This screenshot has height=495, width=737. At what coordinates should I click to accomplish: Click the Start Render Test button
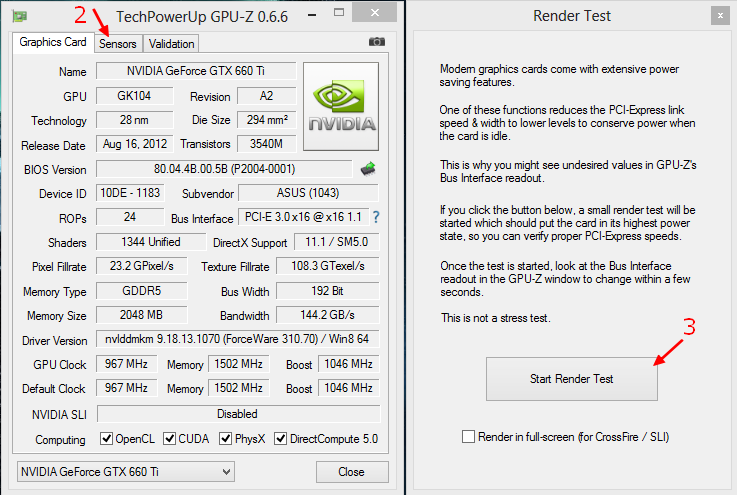[x=572, y=379]
